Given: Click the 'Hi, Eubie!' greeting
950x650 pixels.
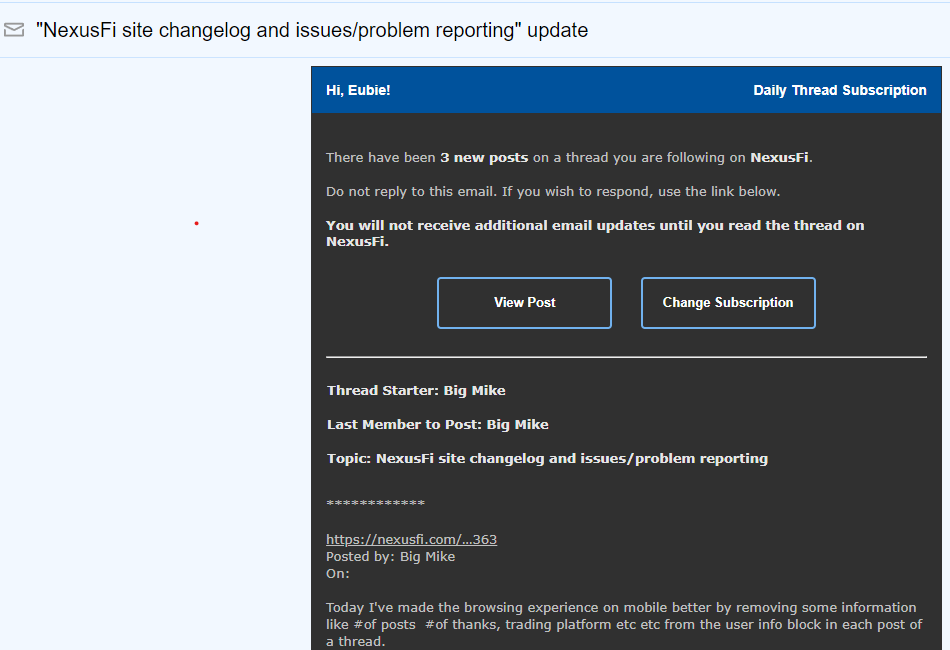Looking at the screenshot, I should 358,90.
